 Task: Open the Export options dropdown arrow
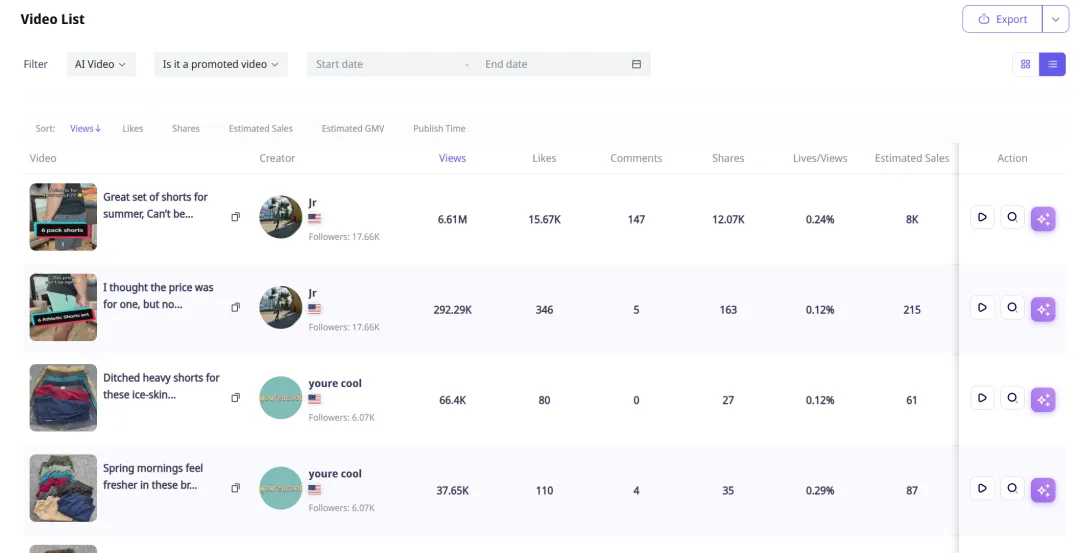click(1055, 19)
